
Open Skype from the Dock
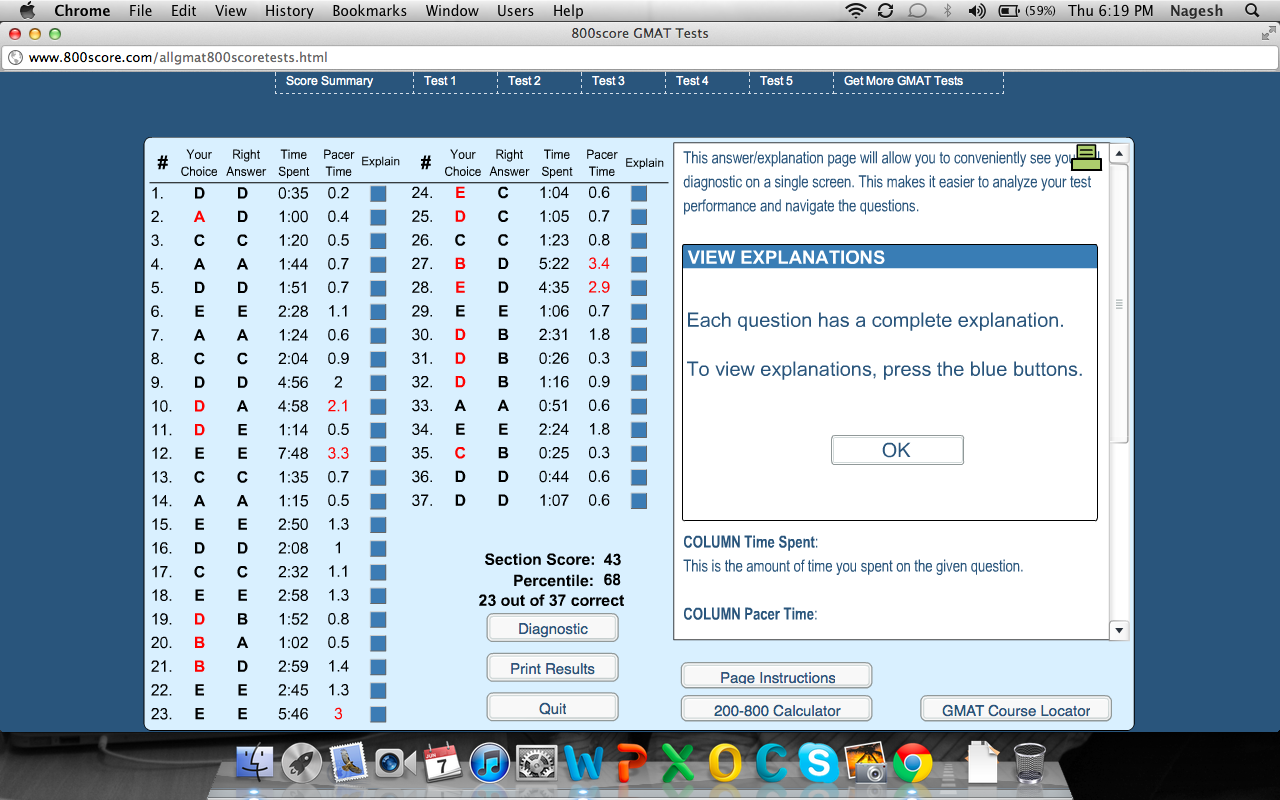pyautogui.click(x=819, y=763)
